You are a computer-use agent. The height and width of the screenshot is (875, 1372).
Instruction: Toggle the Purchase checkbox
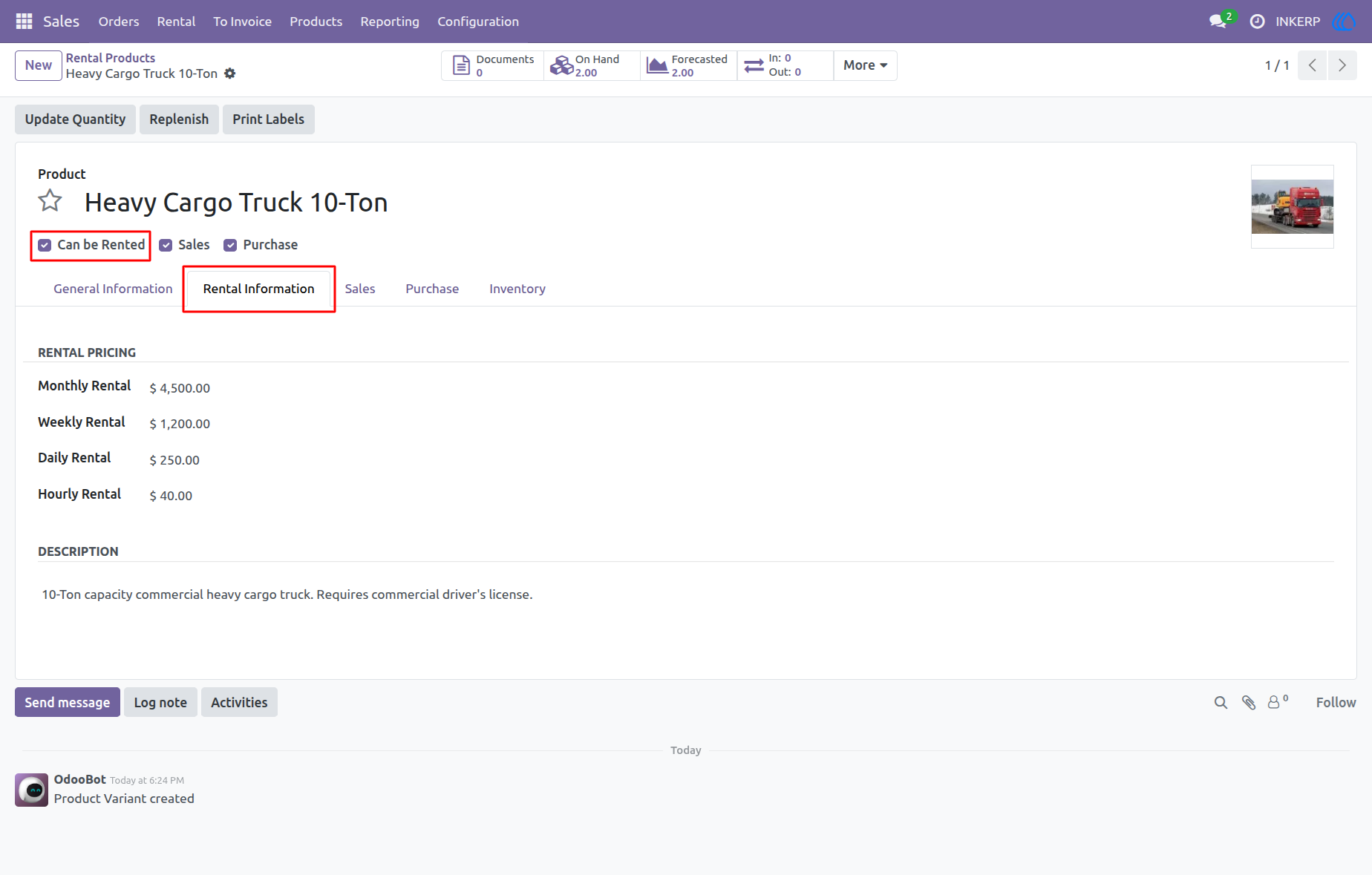coord(230,245)
